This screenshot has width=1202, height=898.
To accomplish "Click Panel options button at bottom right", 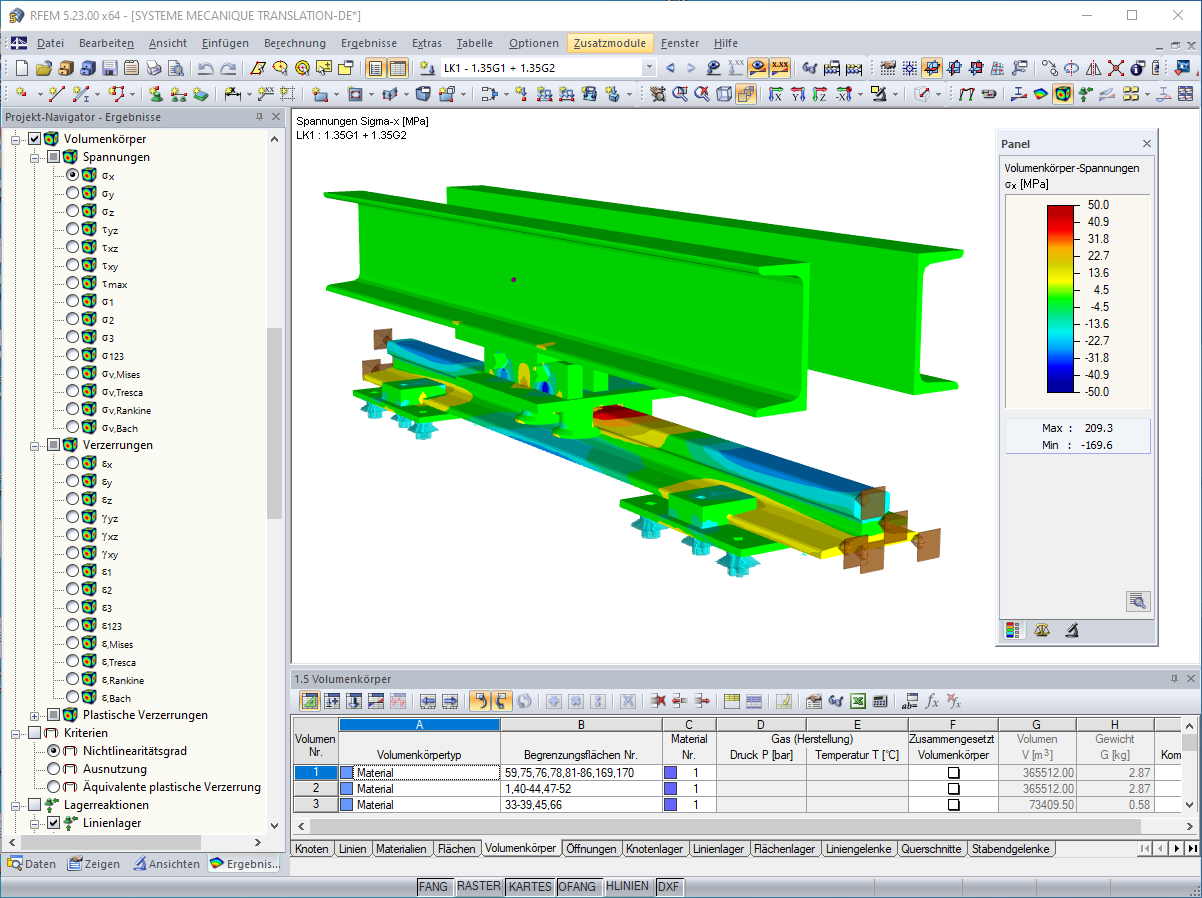I will coord(1138,601).
